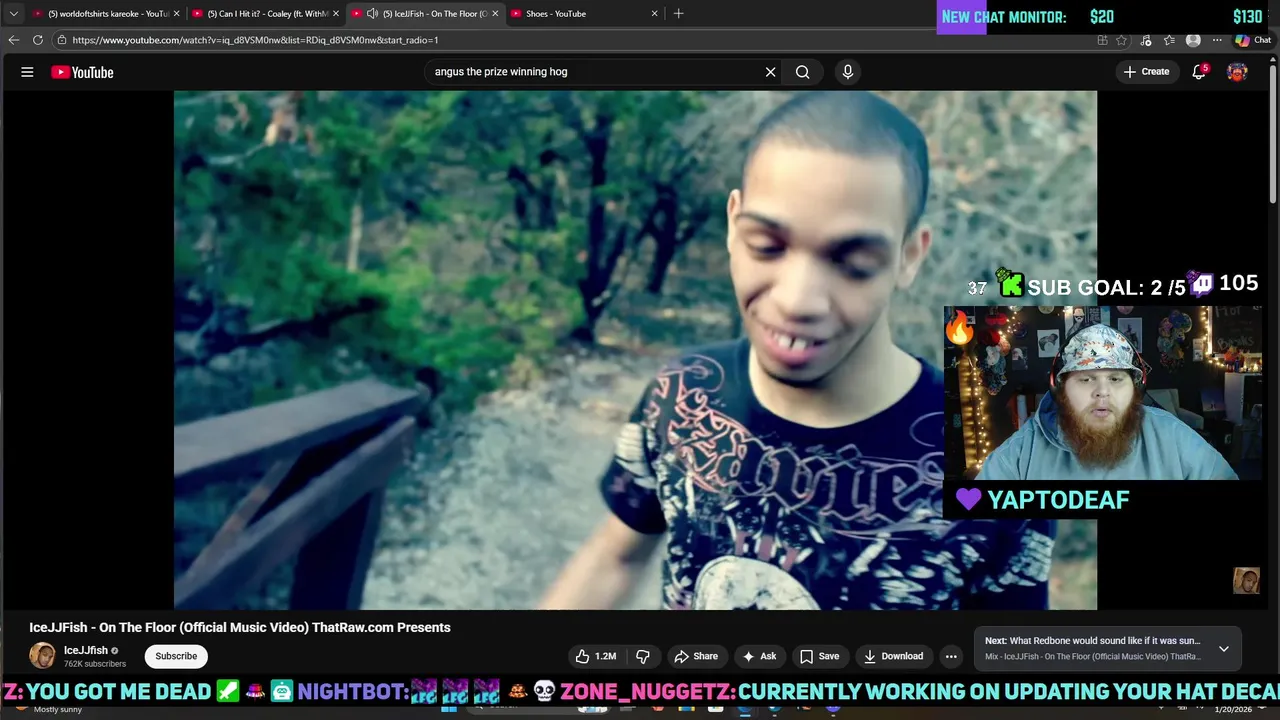Expand the Mix playlist panel chevron
The image size is (1280, 720).
click(x=1223, y=649)
